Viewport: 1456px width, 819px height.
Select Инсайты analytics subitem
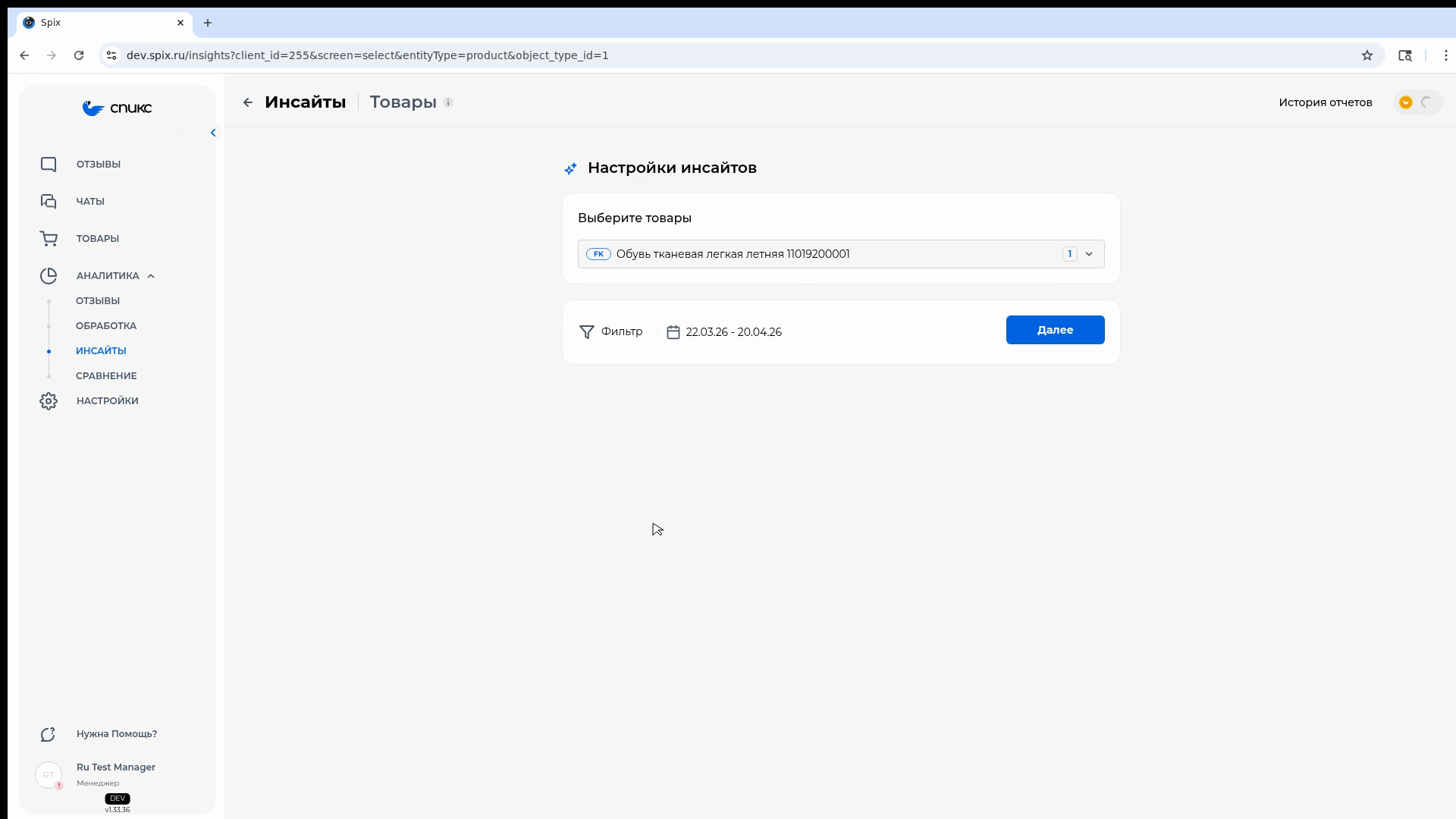click(101, 351)
